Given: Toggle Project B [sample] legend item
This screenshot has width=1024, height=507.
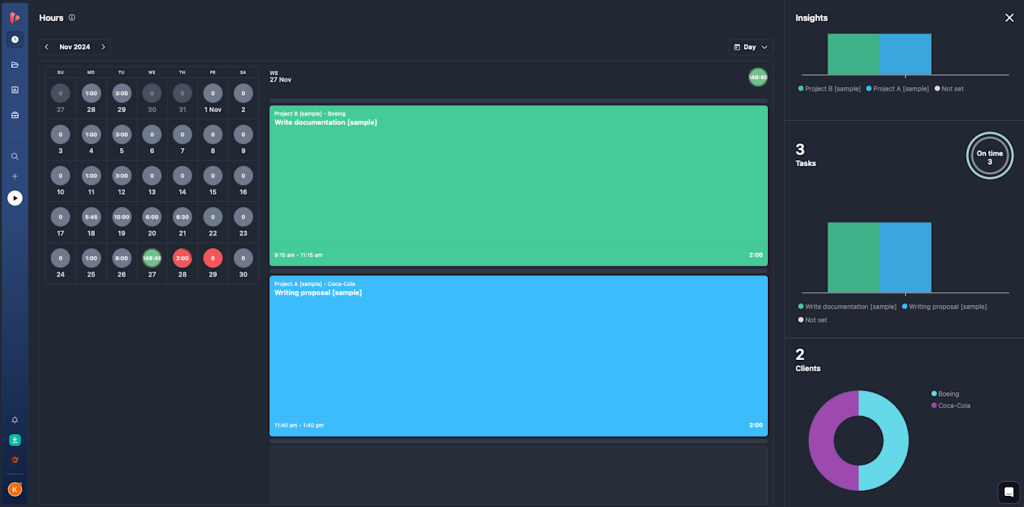Looking at the screenshot, I should pyautogui.click(x=829, y=89).
